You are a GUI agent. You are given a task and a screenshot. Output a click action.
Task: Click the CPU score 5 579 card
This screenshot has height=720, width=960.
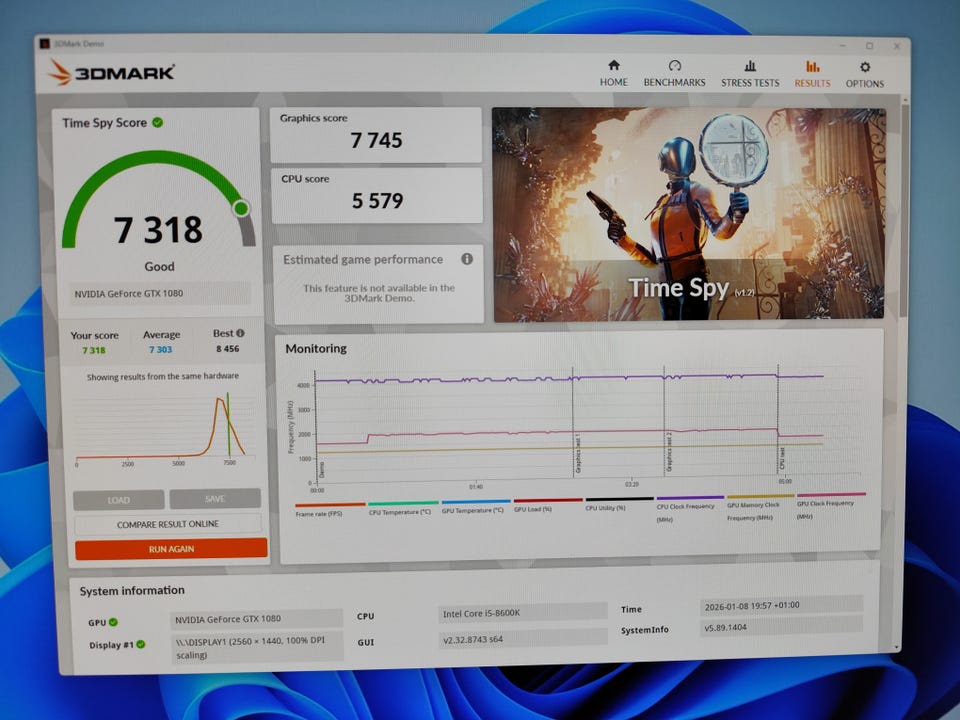(x=377, y=195)
